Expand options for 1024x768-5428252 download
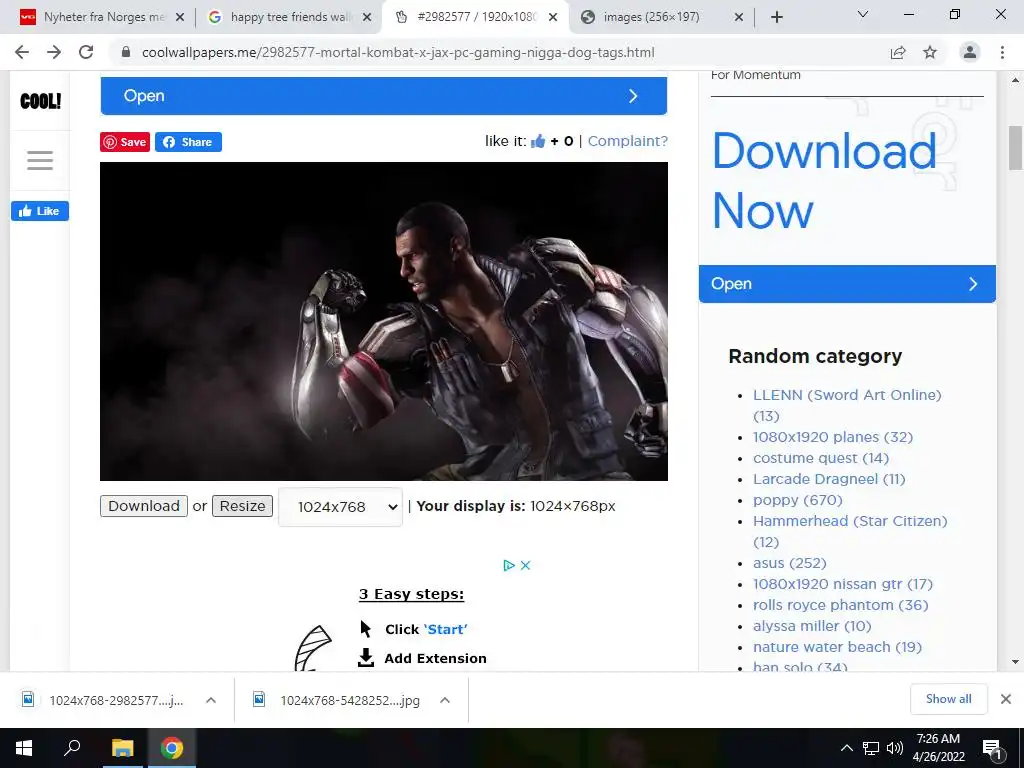 (x=445, y=700)
